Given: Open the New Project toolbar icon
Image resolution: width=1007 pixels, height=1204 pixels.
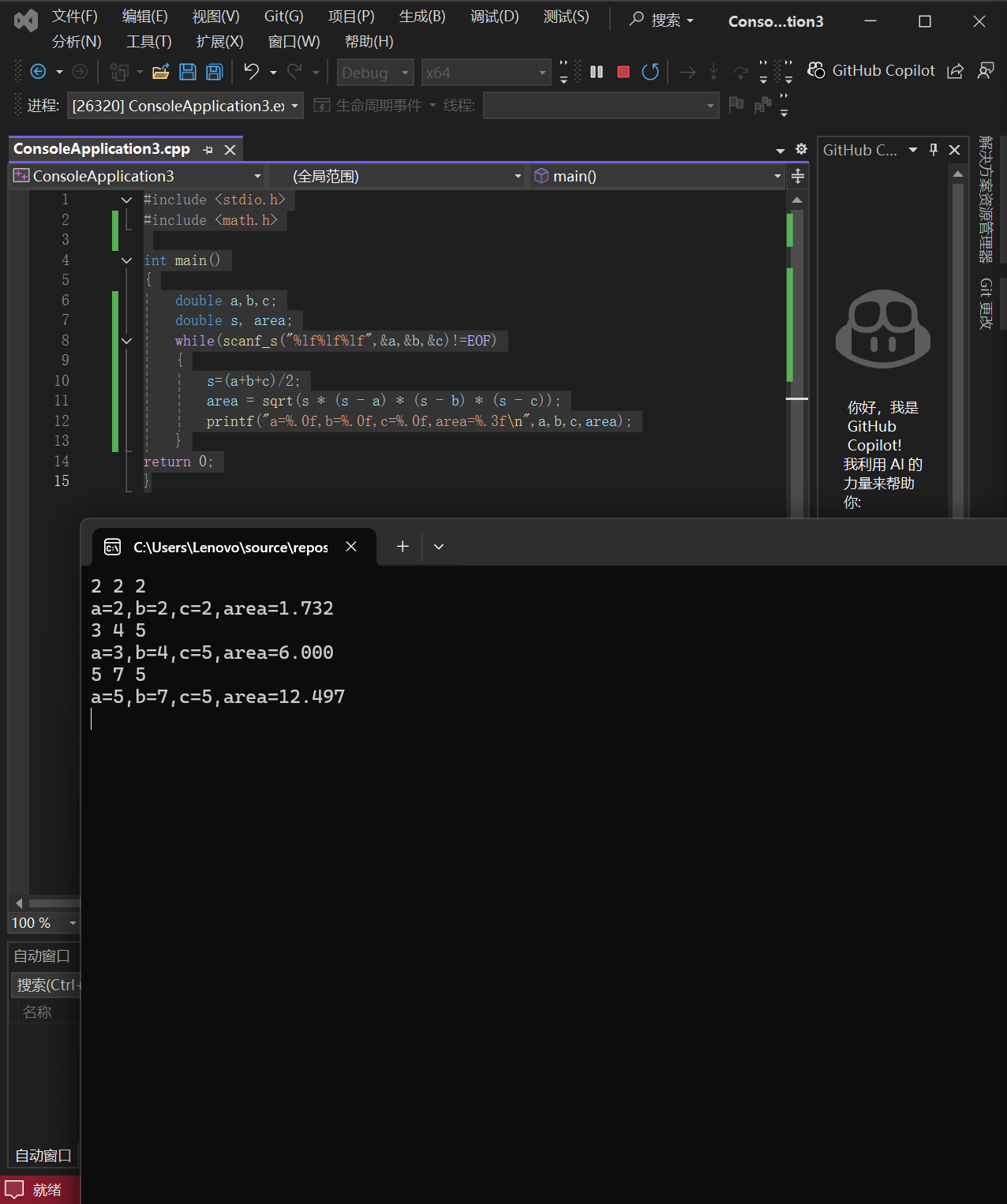Looking at the screenshot, I should pyautogui.click(x=119, y=72).
